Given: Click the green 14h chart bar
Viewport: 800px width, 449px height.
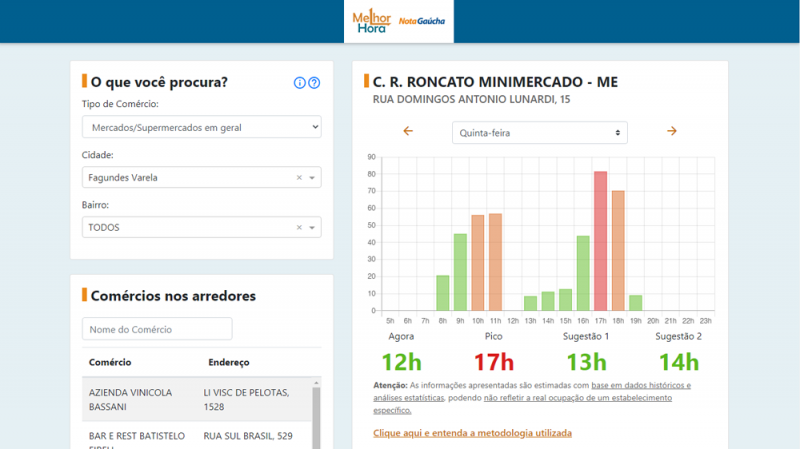Looking at the screenshot, I should [548, 301].
